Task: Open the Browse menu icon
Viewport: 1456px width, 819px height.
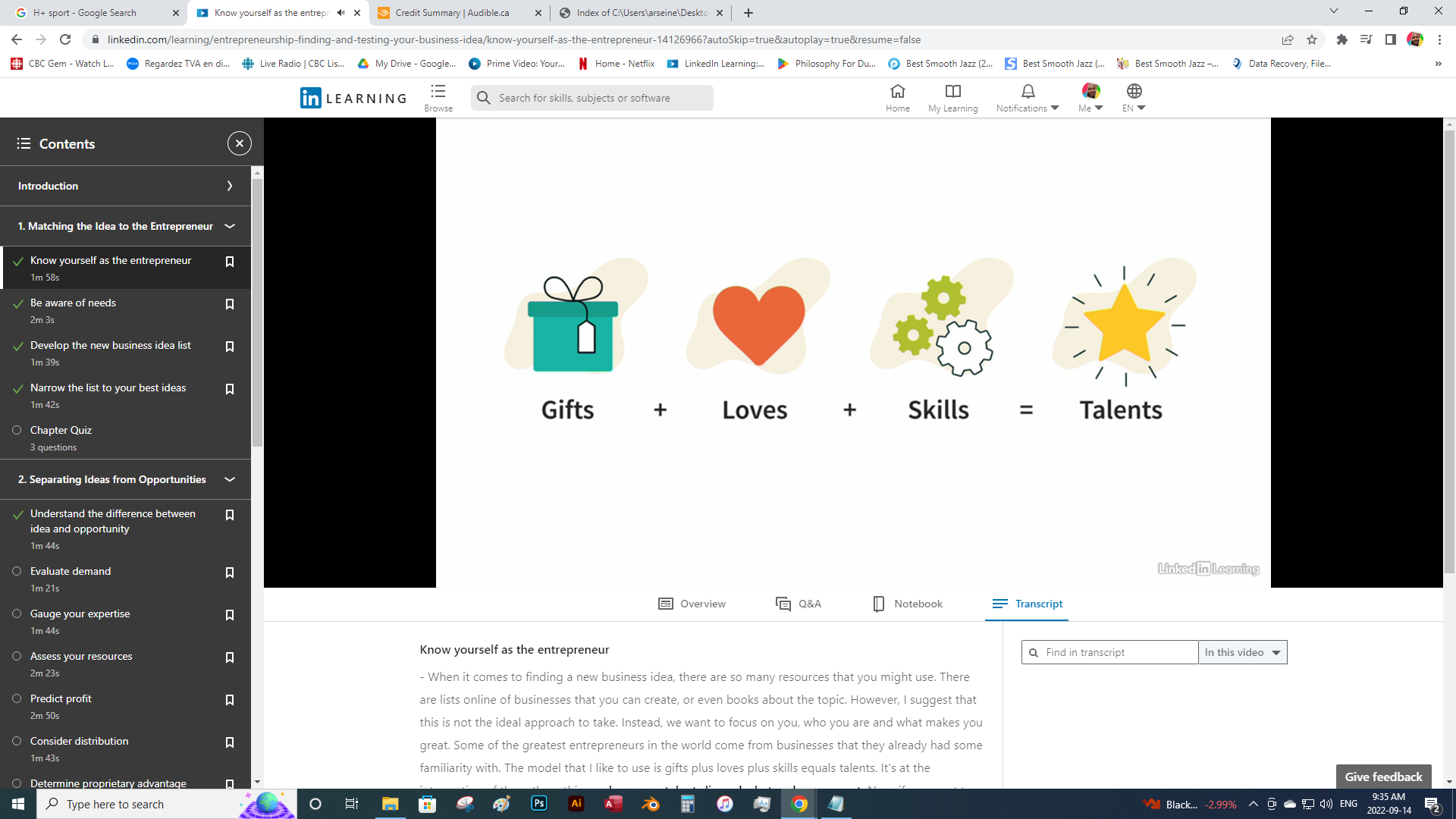Action: coord(438,92)
